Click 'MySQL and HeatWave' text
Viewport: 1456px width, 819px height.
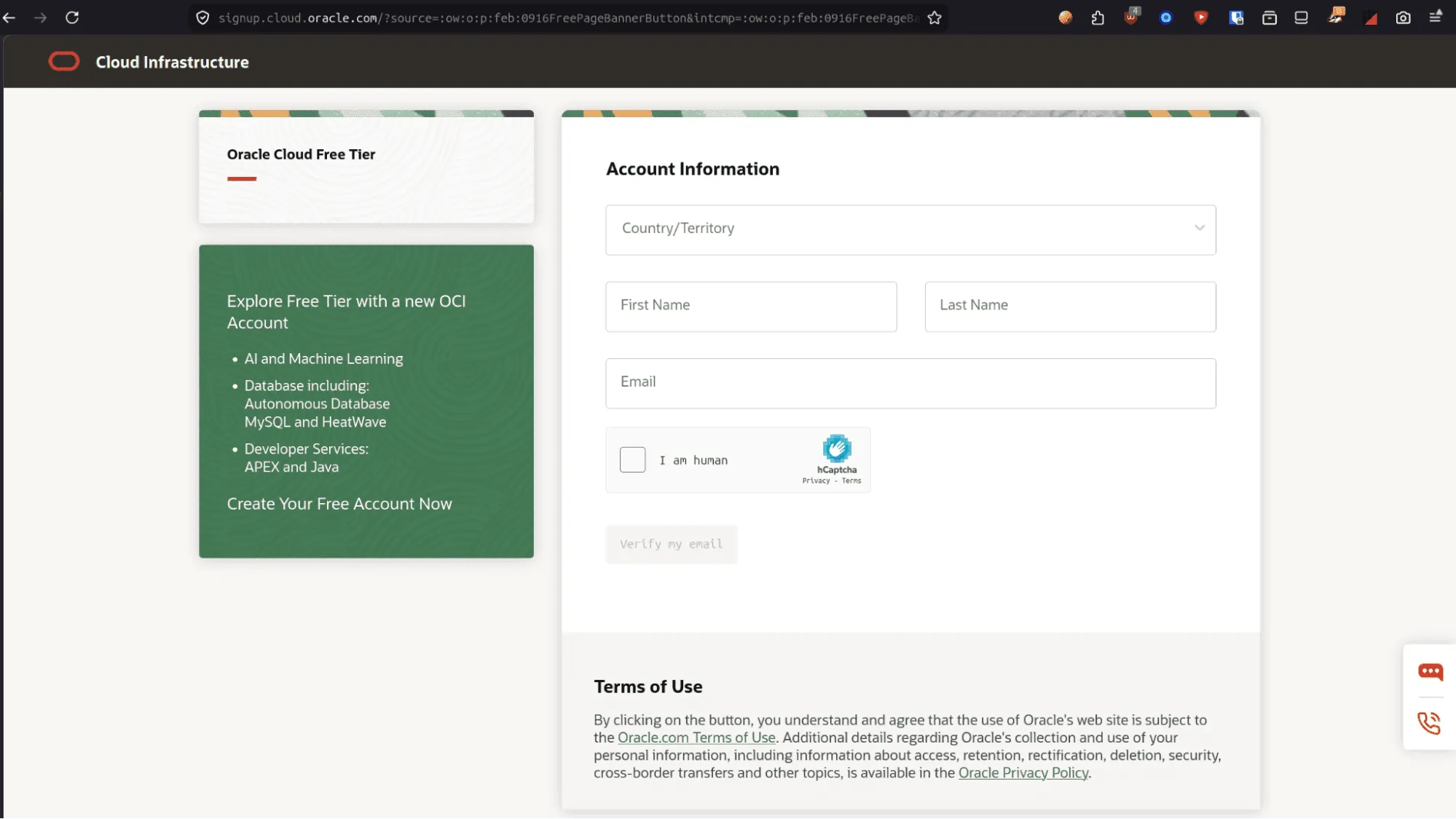(315, 422)
